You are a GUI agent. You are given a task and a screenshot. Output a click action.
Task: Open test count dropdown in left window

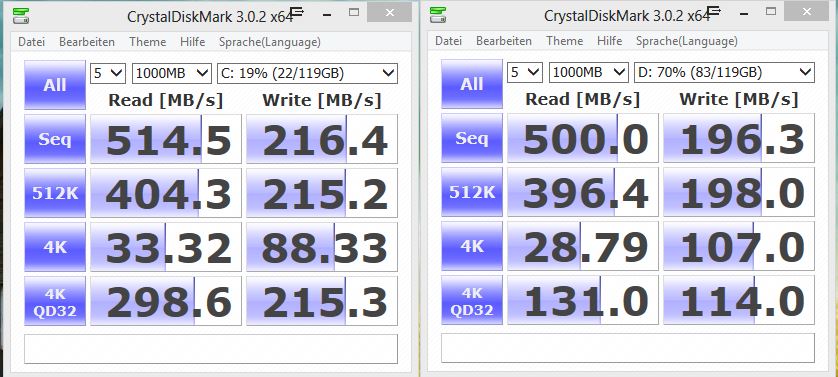pyautogui.click(x=108, y=73)
